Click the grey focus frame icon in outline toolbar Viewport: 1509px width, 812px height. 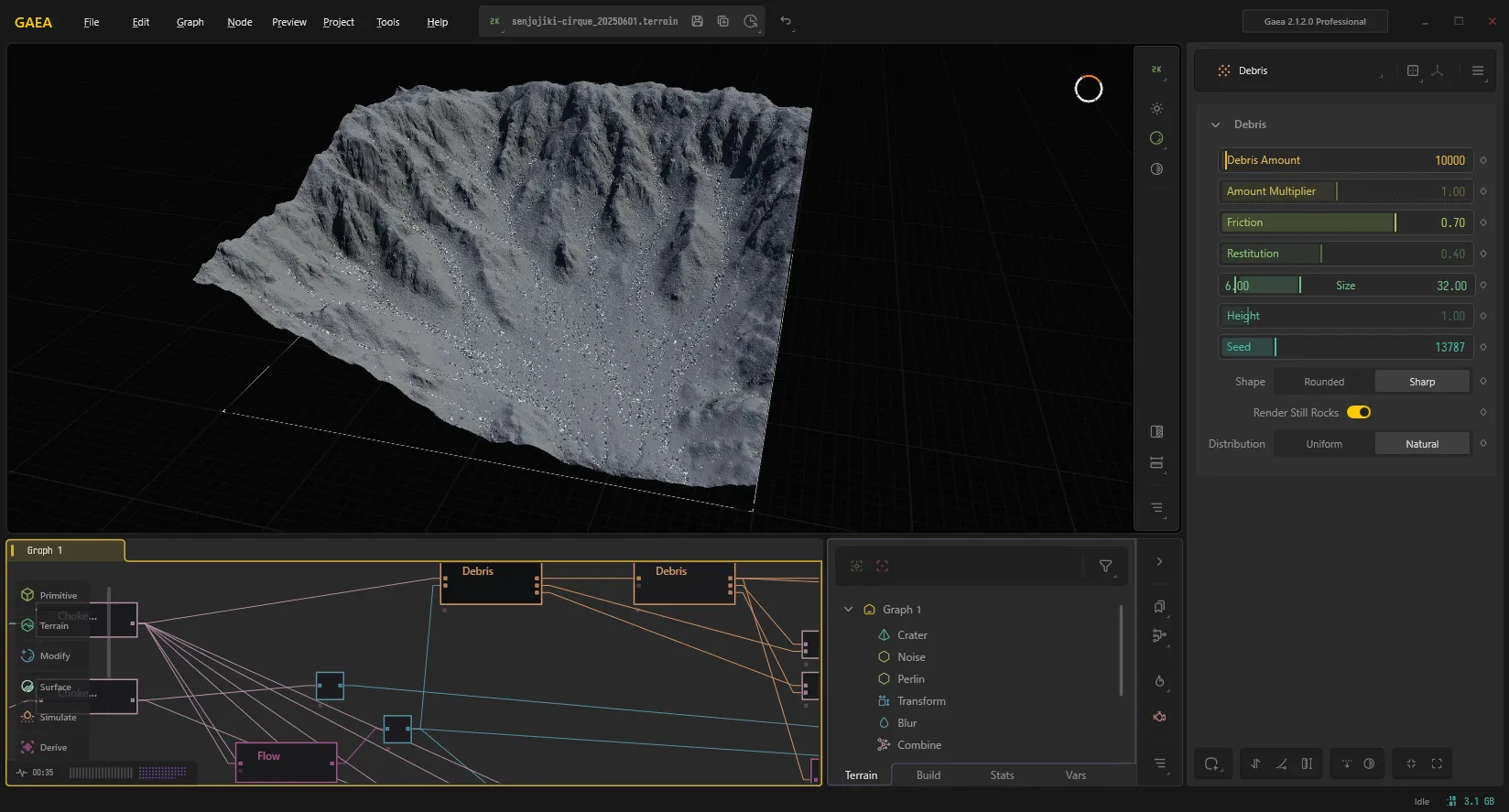point(856,567)
